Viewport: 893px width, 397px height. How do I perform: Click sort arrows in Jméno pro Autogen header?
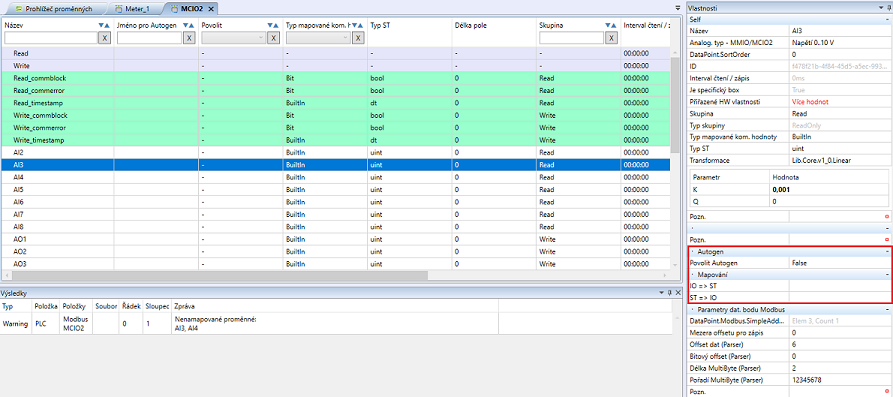tap(189, 26)
